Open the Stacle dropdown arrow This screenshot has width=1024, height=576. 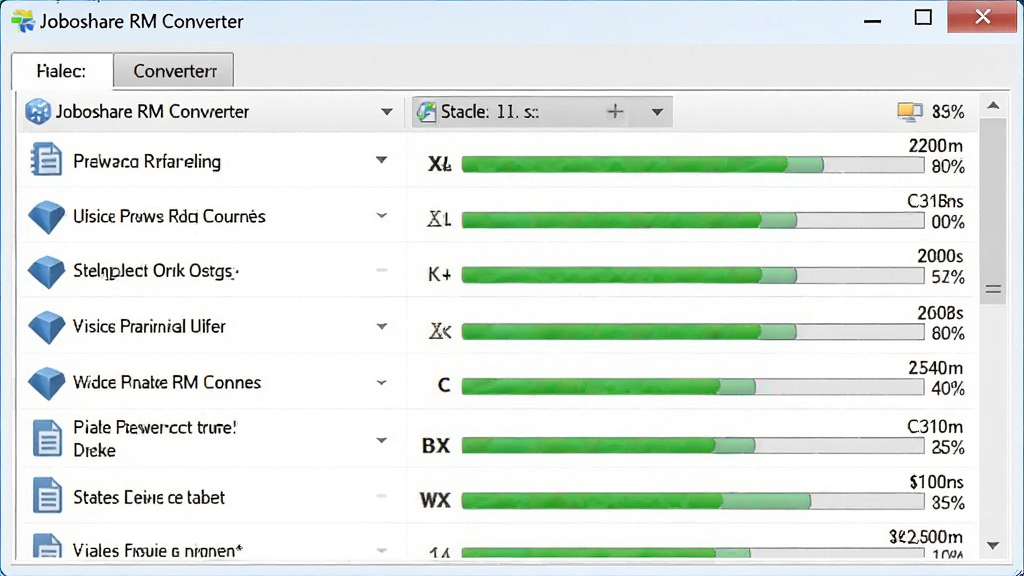point(657,112)
